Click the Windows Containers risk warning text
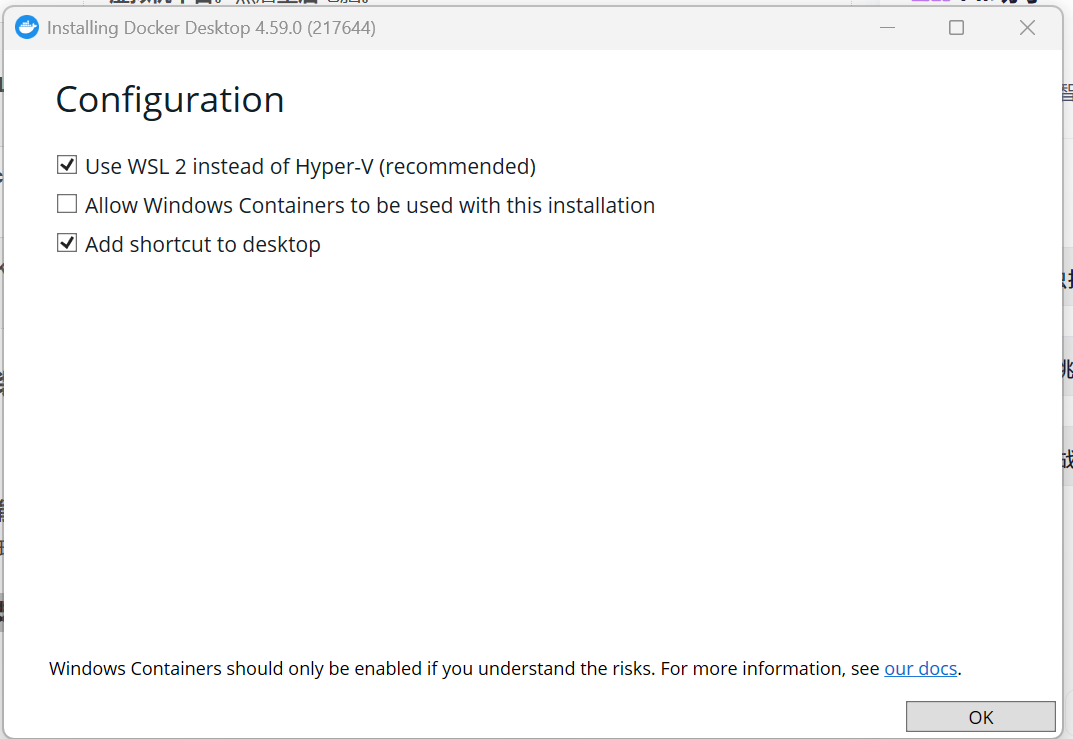 (505, 669)
